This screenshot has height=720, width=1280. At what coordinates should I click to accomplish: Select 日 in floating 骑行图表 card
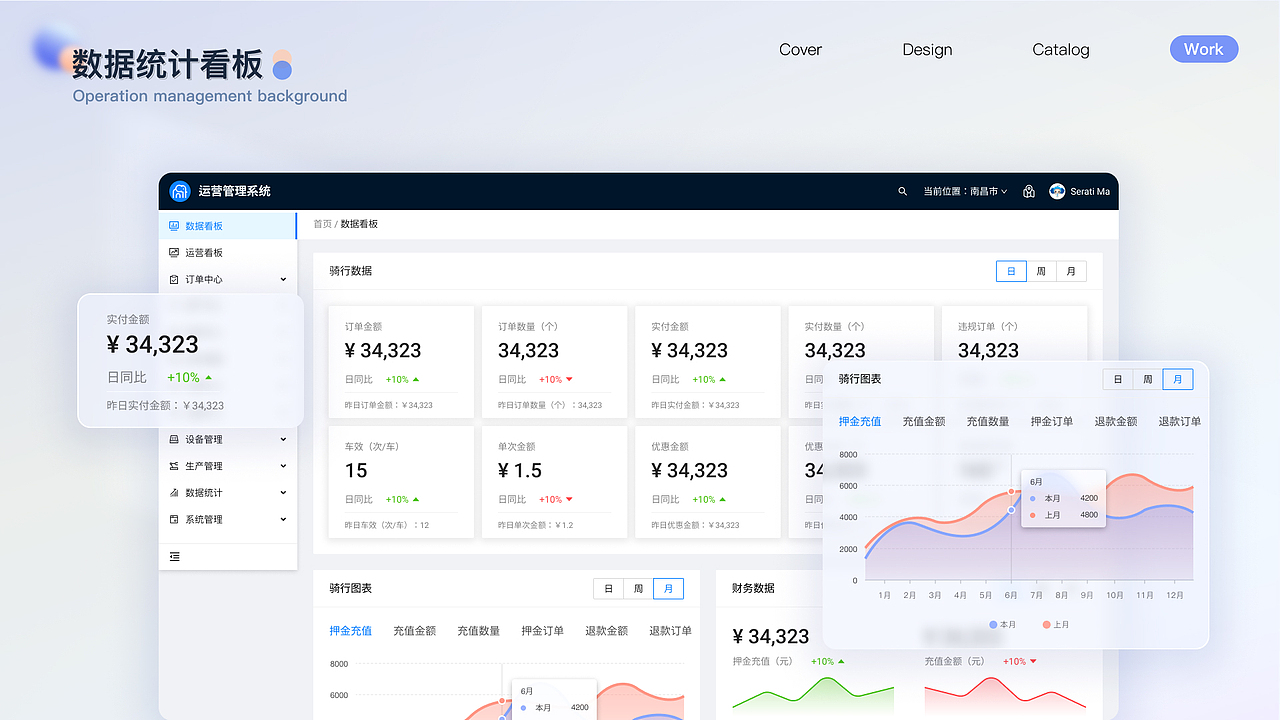click(x=1118, y=379)
